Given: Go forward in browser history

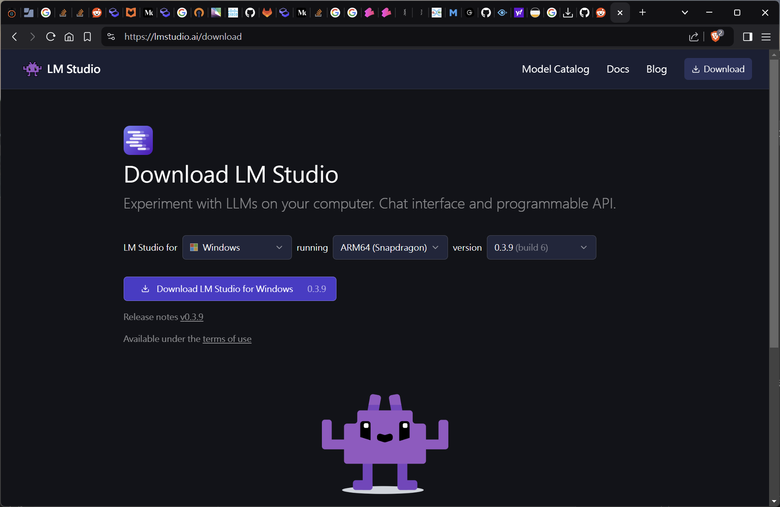Looking at the screenshot, I should pyautogui.click(x=32, y=37).
